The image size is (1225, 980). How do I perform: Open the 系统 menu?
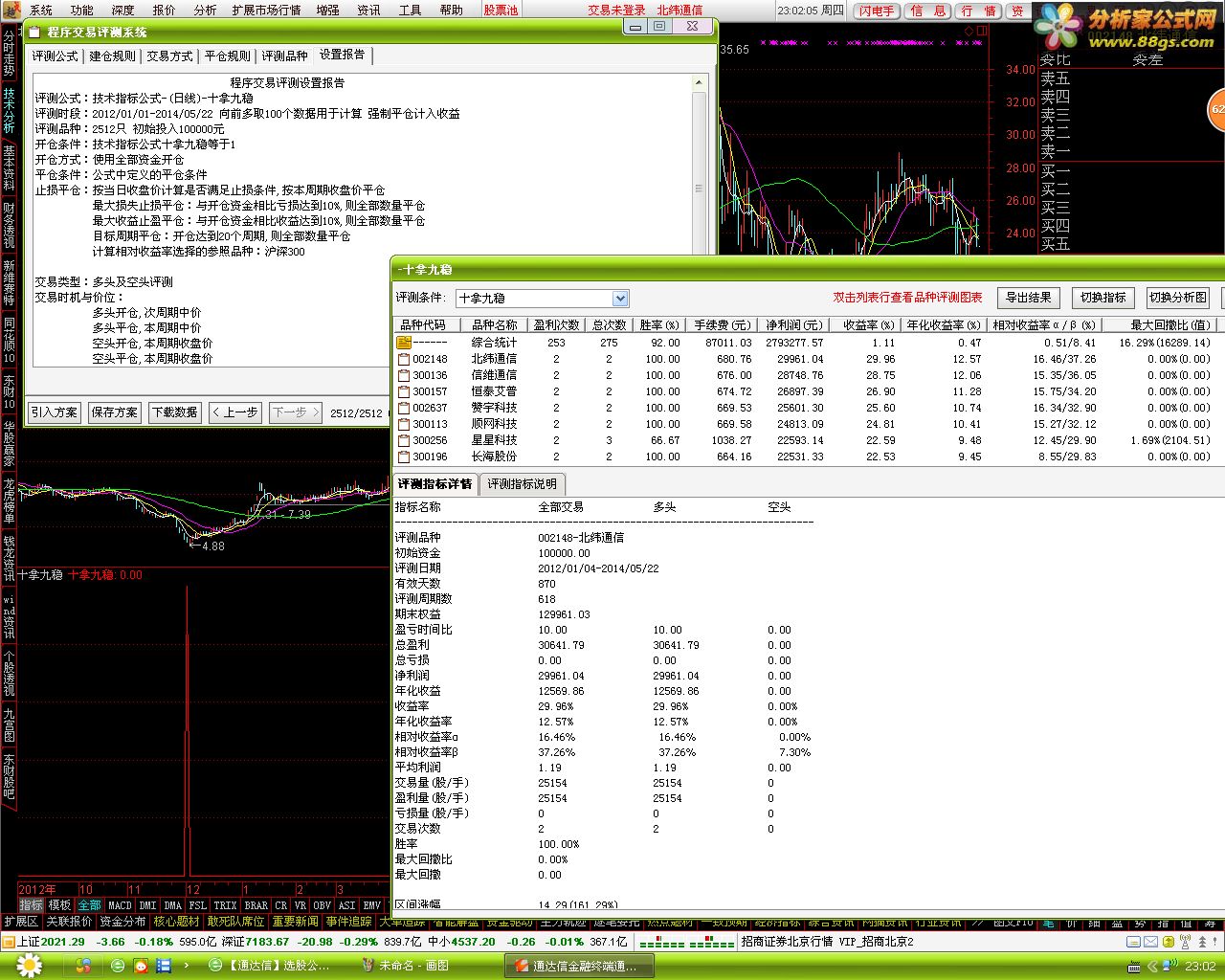[x=41, y=10]
